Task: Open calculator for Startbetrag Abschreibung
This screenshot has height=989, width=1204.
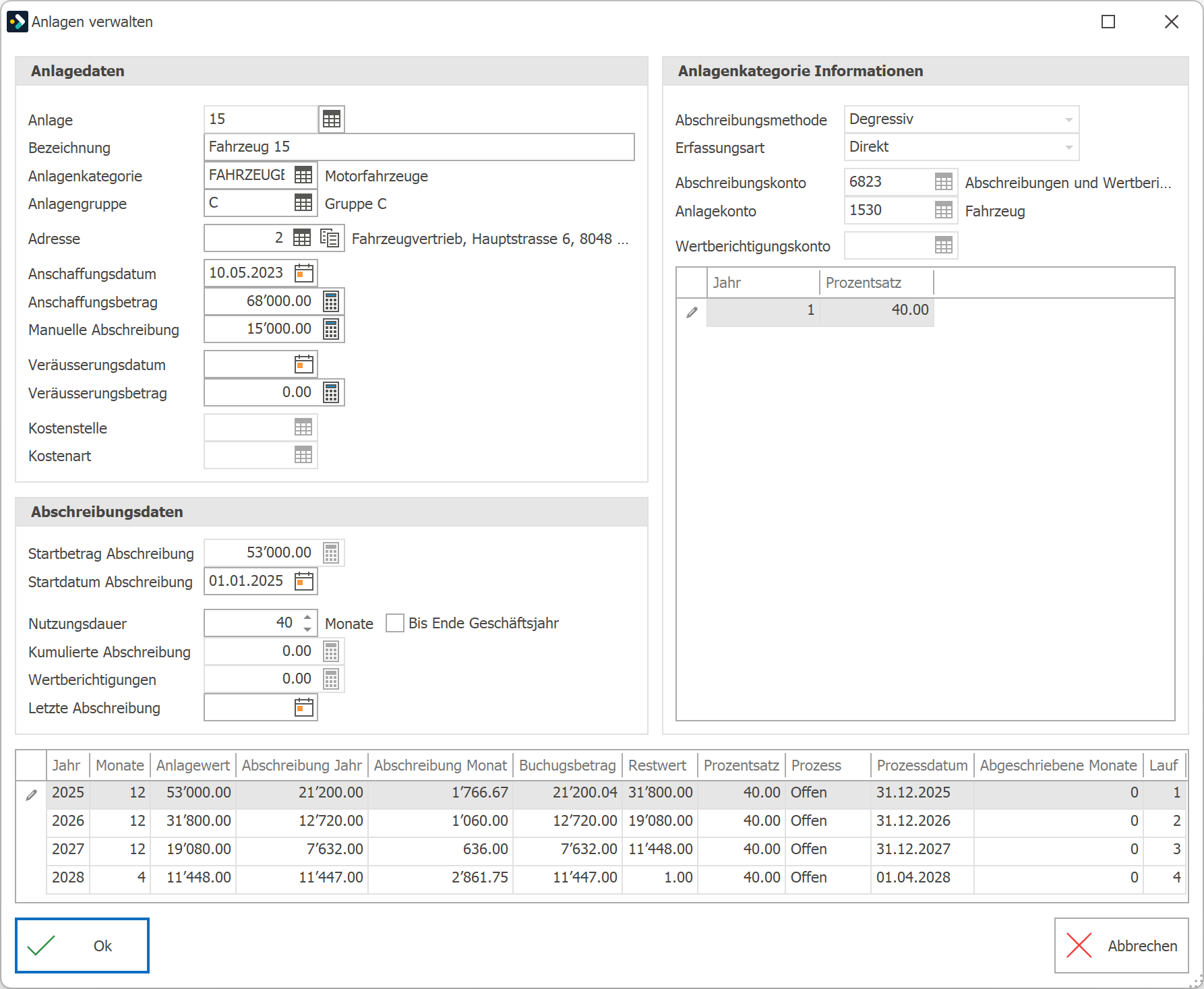Action: click(331, 553)
